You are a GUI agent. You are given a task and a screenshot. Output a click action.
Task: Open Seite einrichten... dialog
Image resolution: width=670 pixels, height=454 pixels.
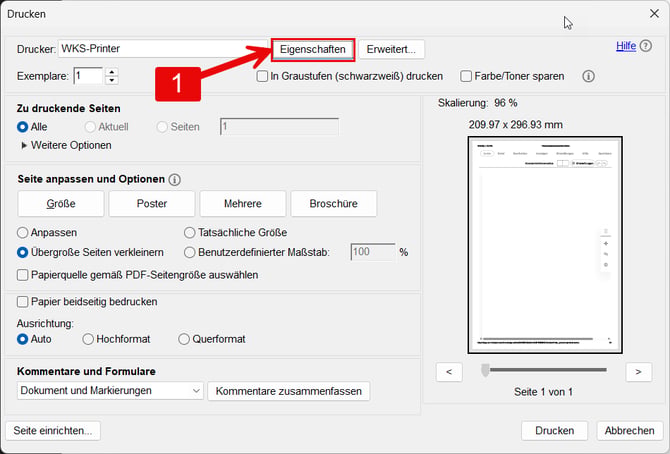click(53, 430)
